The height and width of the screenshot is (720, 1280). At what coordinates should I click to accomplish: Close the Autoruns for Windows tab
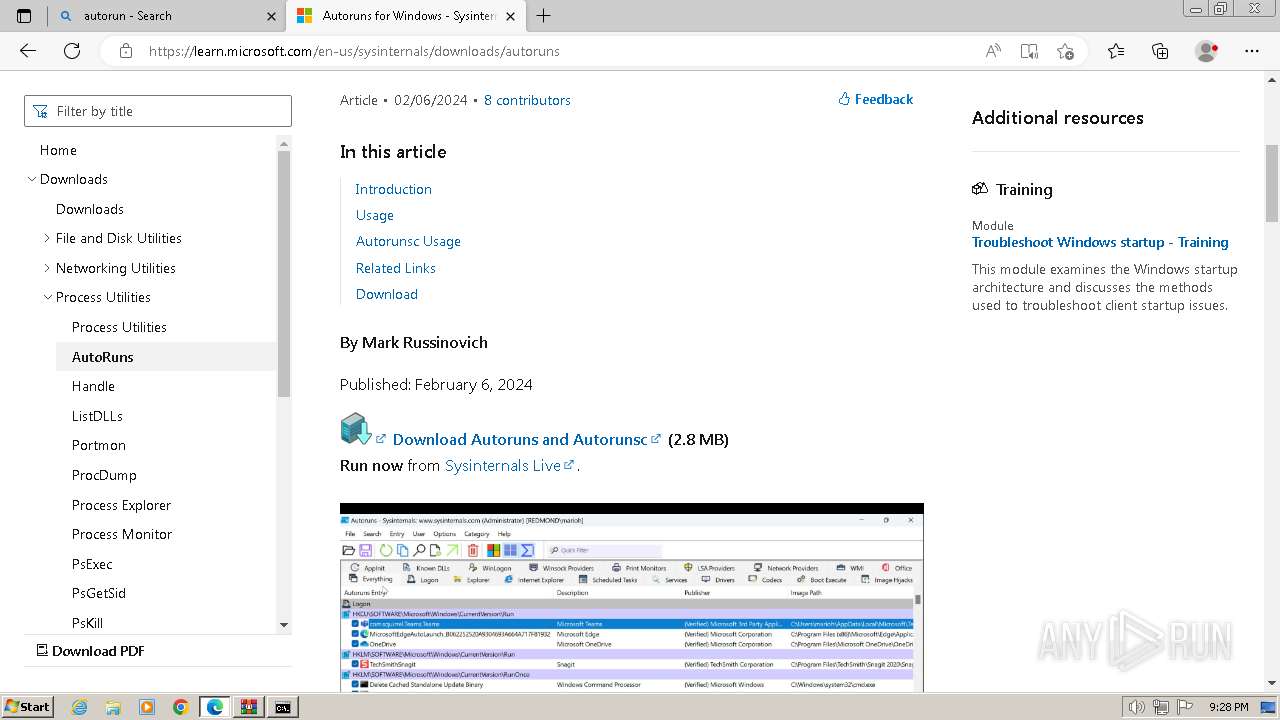click(511, 16)
